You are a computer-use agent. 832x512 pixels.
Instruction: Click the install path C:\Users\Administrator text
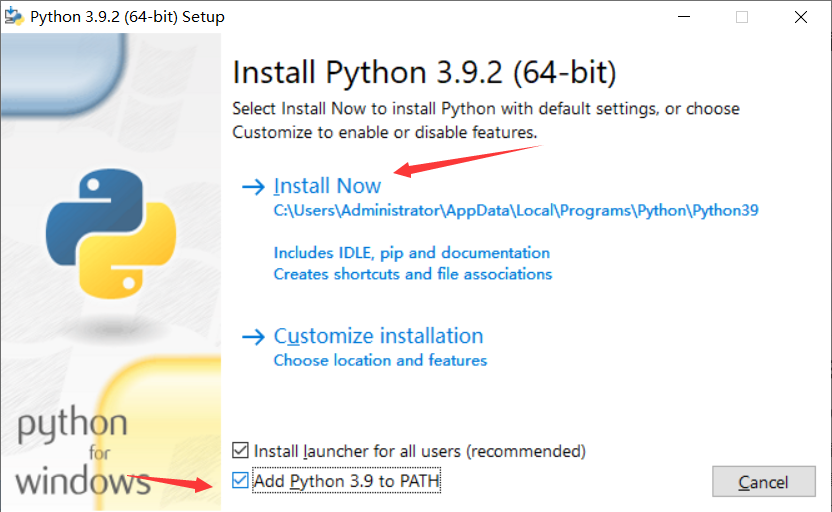click(x=516, y=211)
